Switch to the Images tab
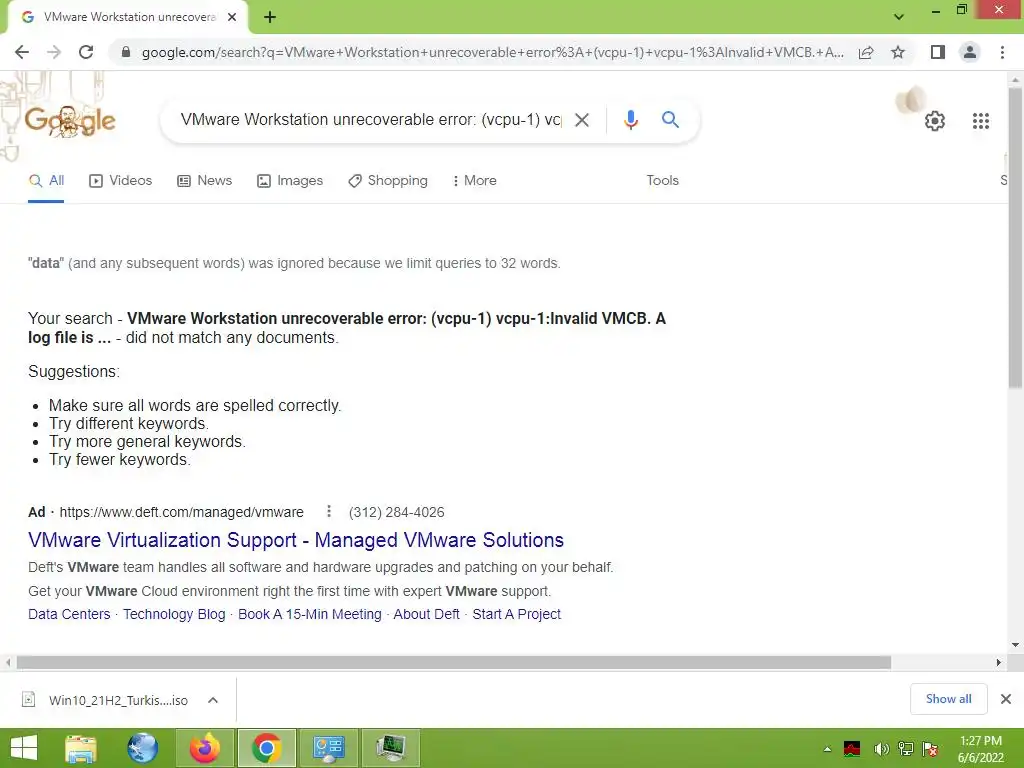The image size is (1024, 768). 290,181
